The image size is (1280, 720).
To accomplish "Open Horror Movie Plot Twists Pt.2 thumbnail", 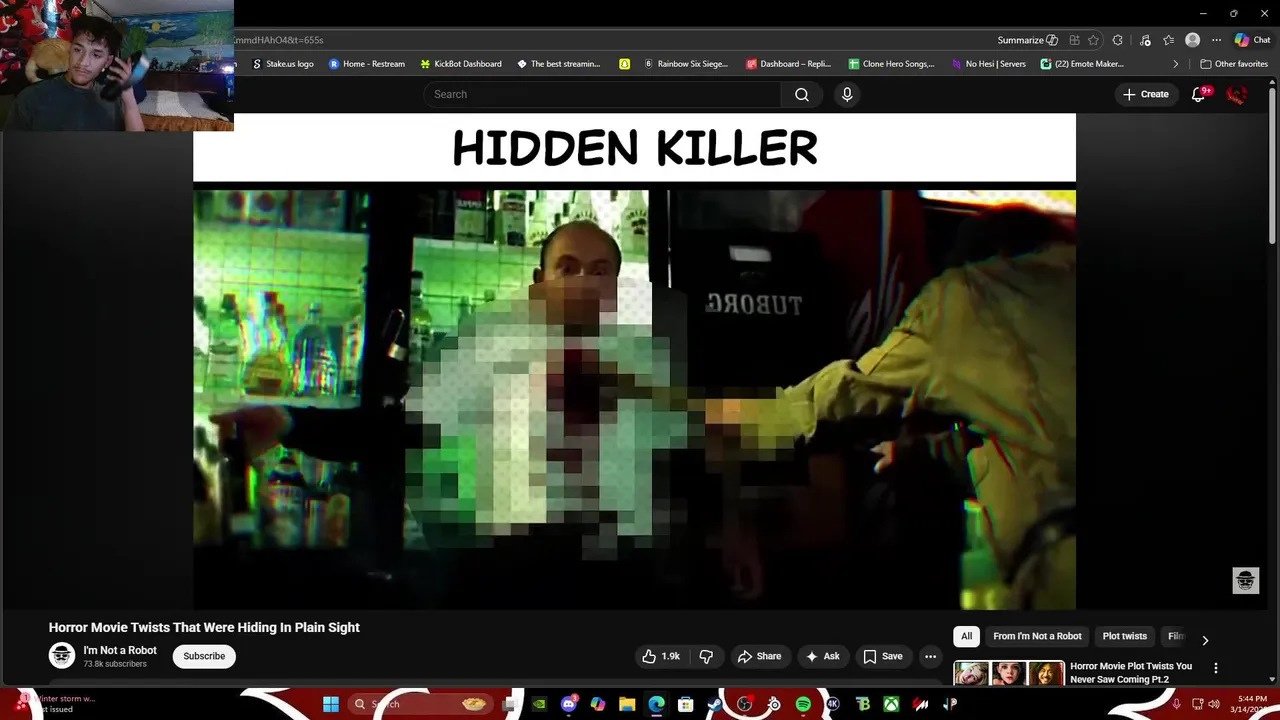I will 1009,673.
